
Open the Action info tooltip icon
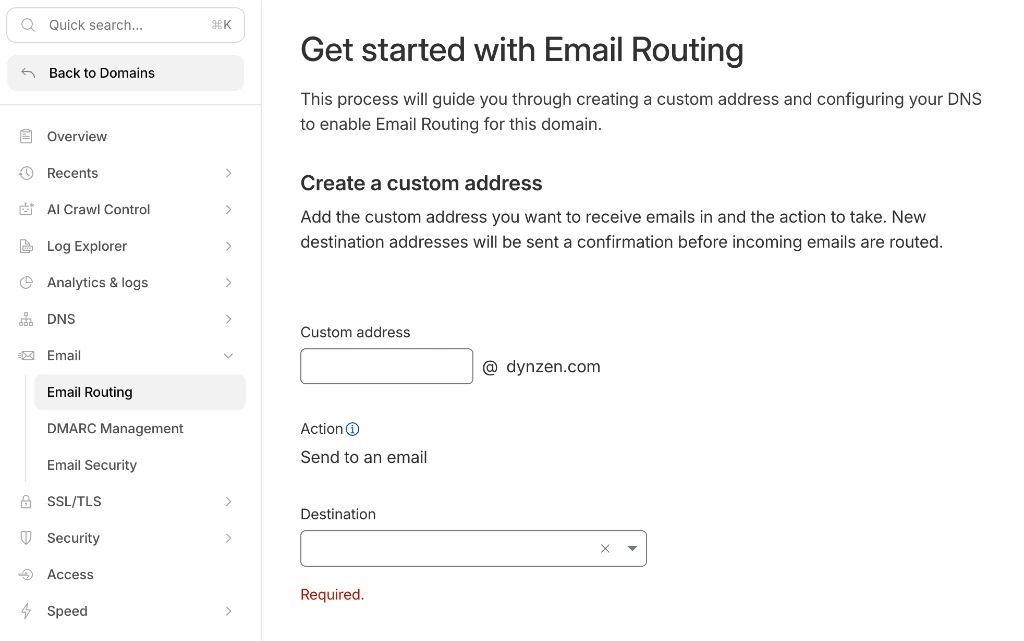(x=354, y=428)
